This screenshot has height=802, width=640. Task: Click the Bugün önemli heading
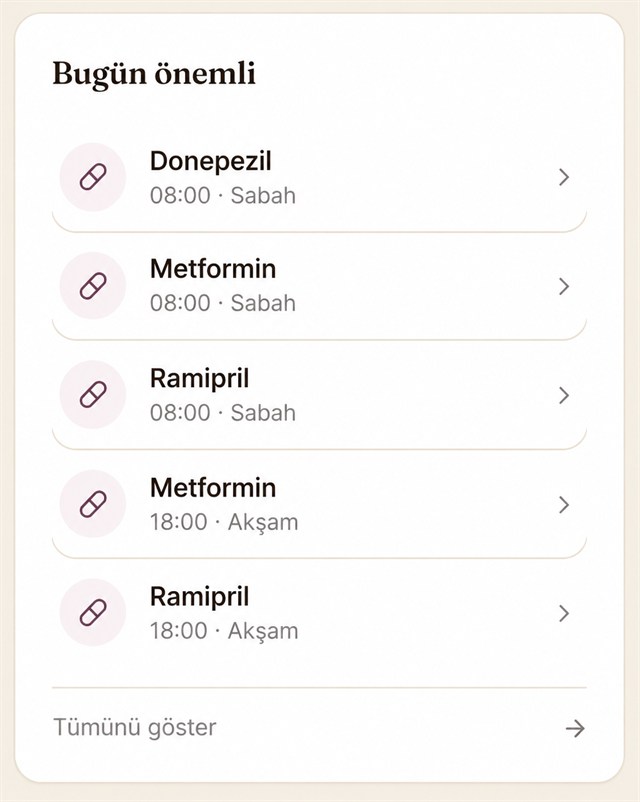coord(154,74)
